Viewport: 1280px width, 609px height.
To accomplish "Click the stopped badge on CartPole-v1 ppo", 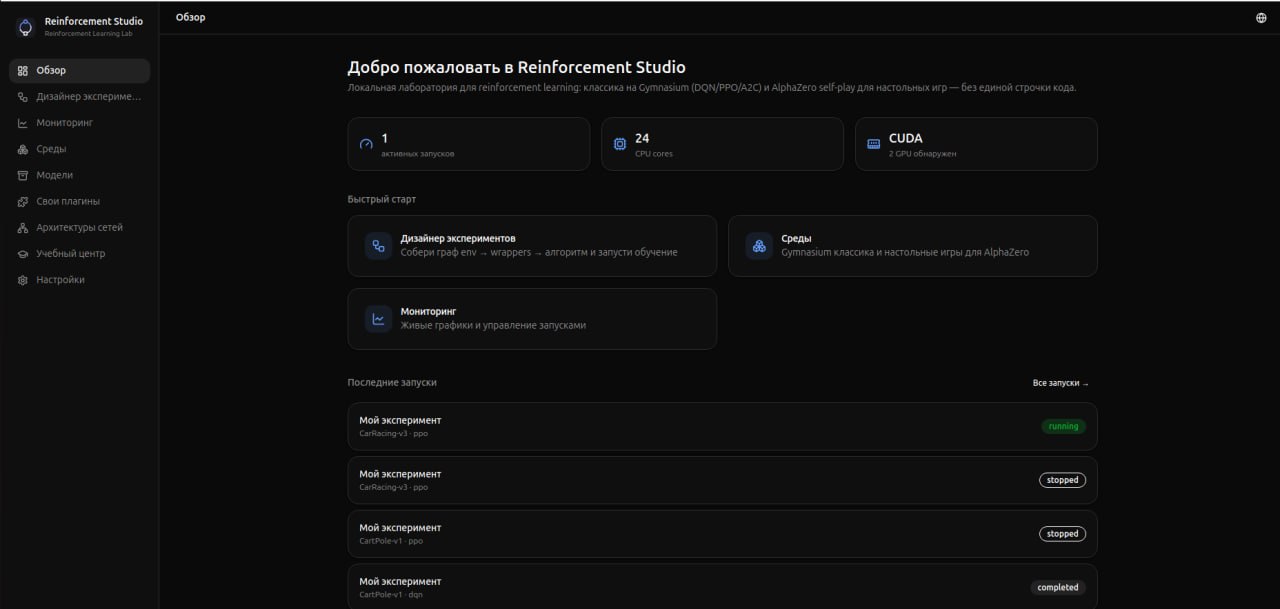I will pos(1062,534).
